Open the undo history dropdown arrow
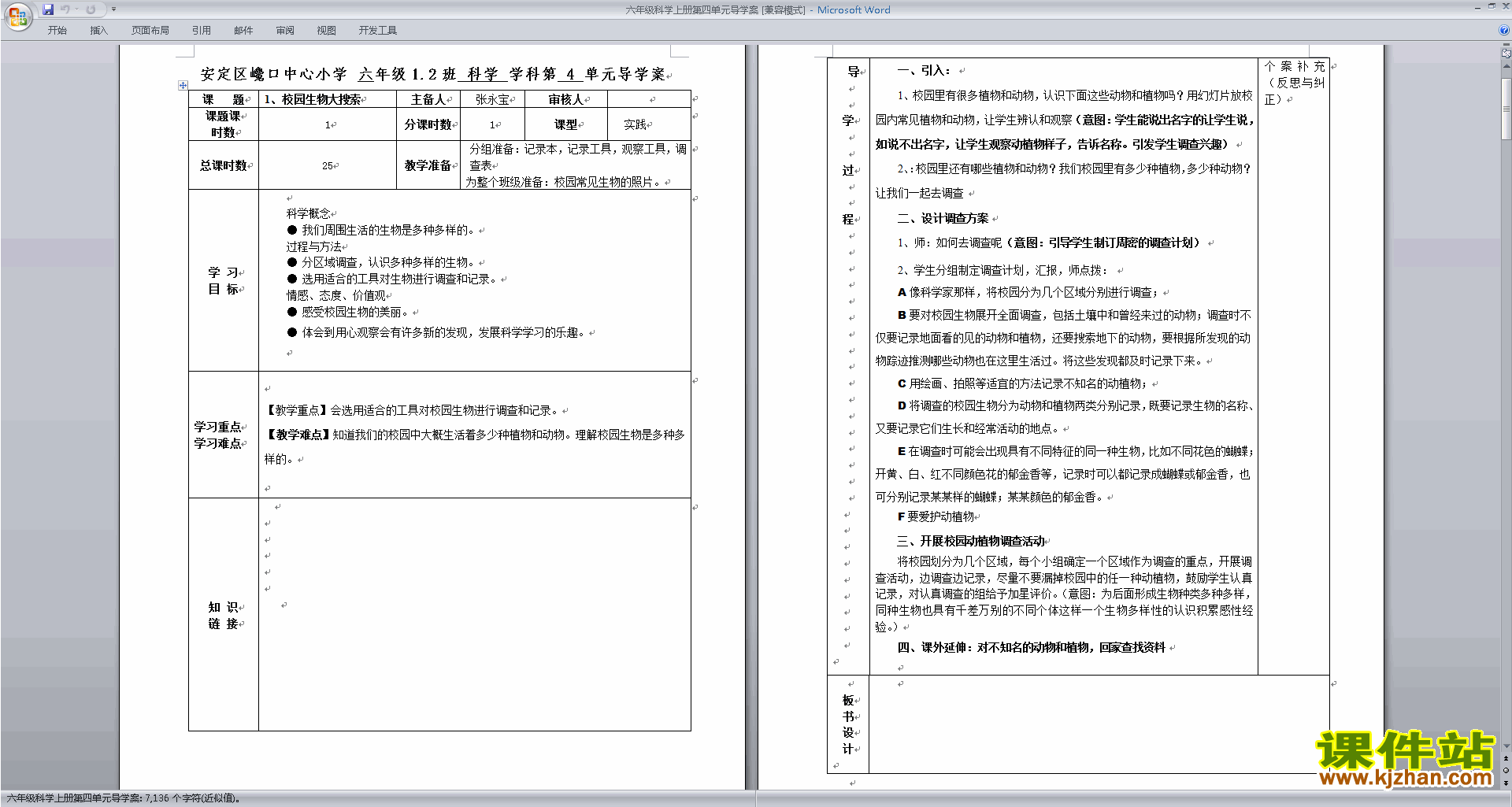This screenshot has height=807, width=1512. pos(76,9)
